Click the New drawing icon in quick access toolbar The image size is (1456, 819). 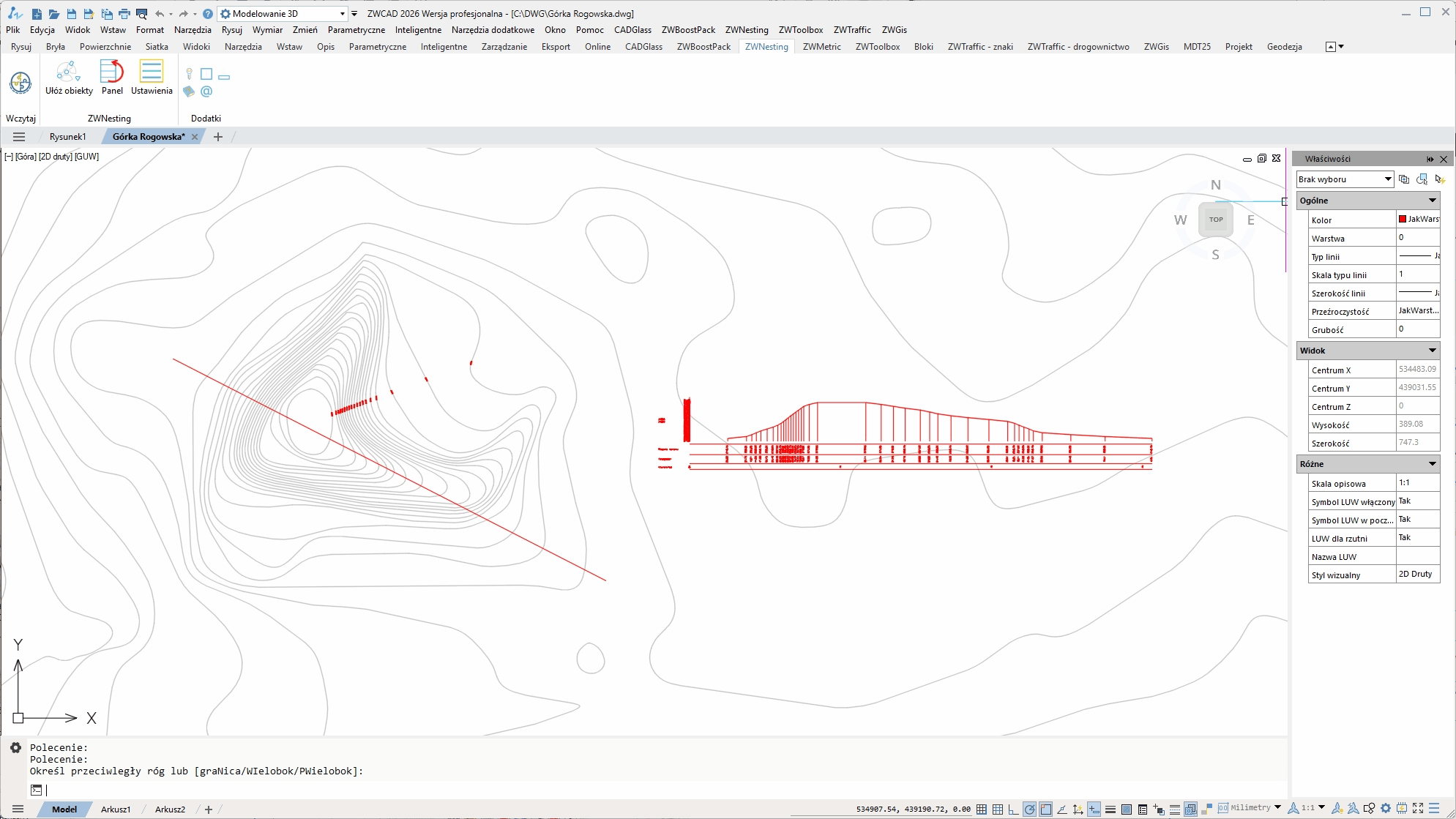37,13
